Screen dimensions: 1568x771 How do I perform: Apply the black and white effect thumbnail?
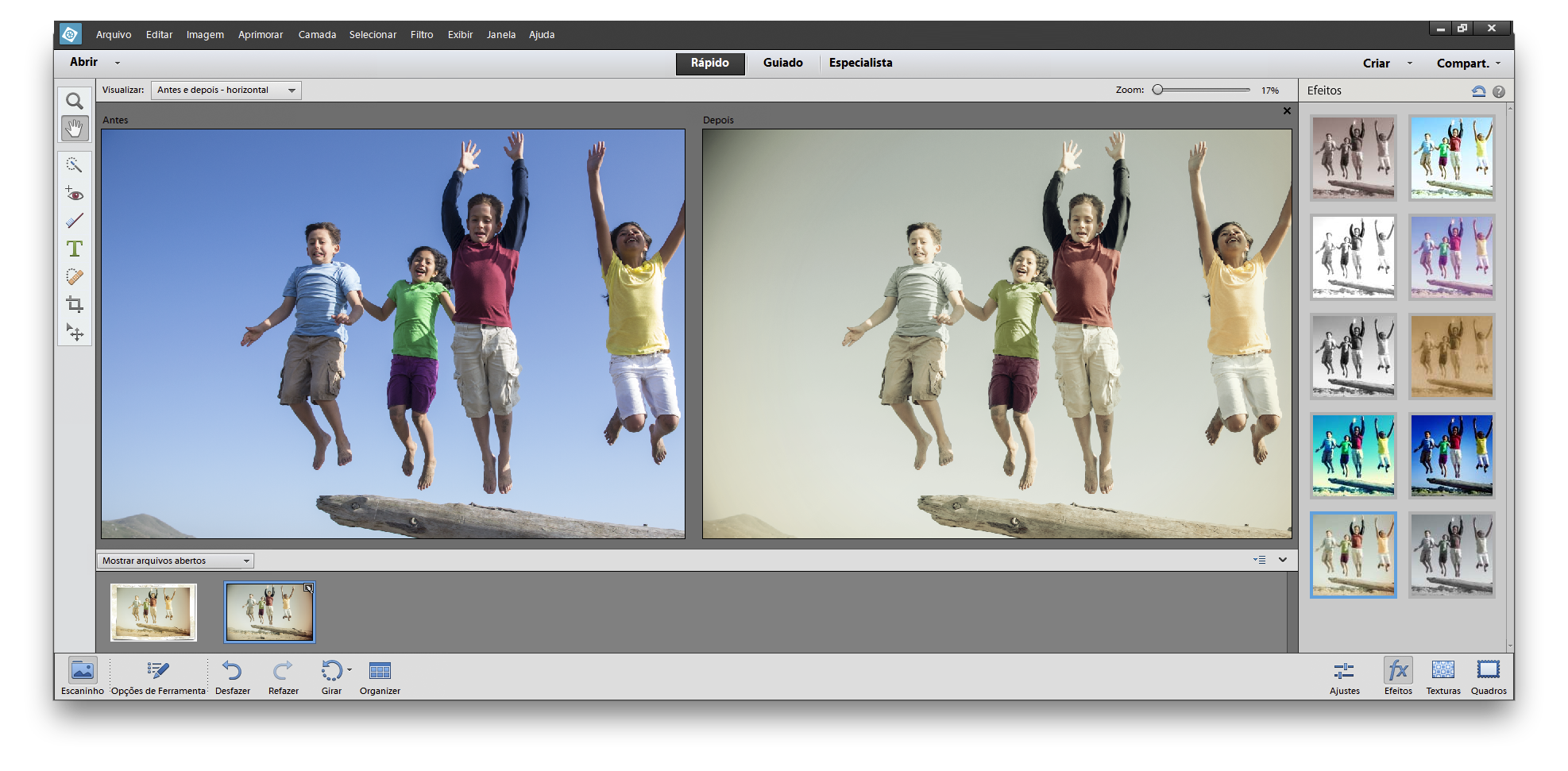pos(1354,357)
